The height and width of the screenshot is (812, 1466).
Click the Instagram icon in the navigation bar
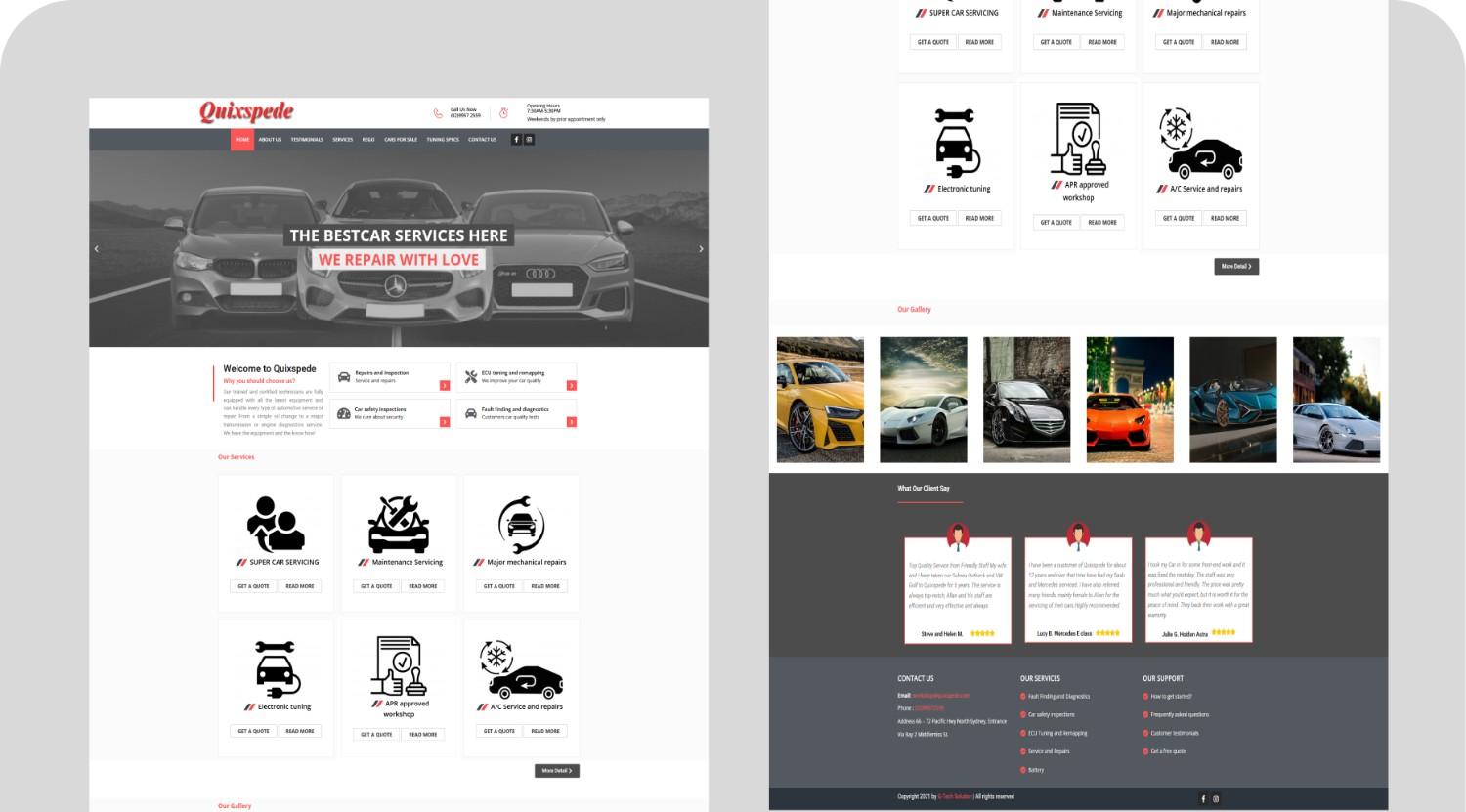[530, 139]
